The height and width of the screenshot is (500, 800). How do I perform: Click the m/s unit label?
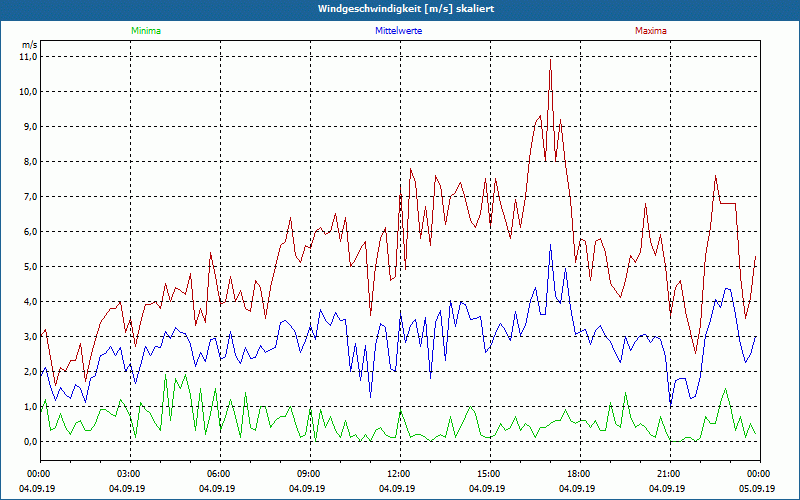click(x=30, y=45)
